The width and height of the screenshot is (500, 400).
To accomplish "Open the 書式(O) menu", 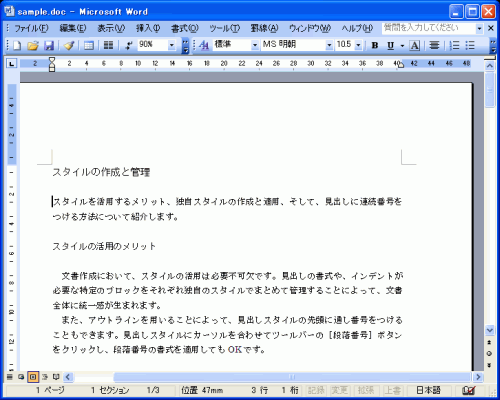I will click(x=184, y=28).
